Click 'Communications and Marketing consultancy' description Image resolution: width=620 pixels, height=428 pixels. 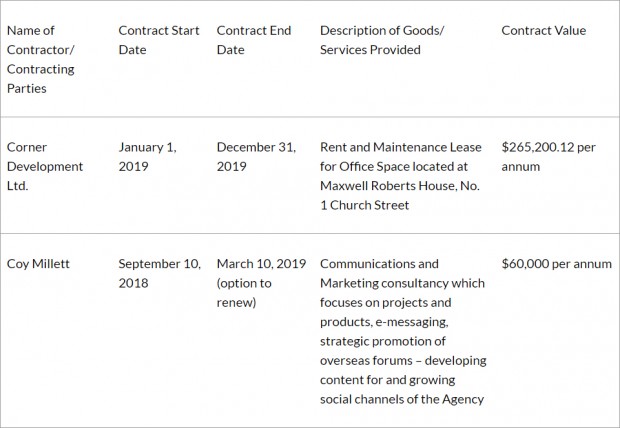402,273
